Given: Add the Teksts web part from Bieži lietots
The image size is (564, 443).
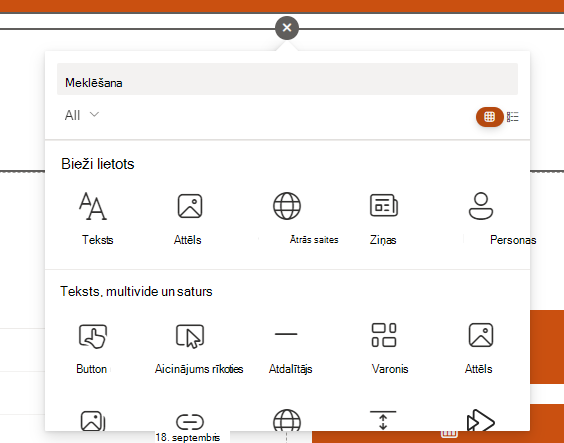Looking at the screenshot, I should 93,218.
